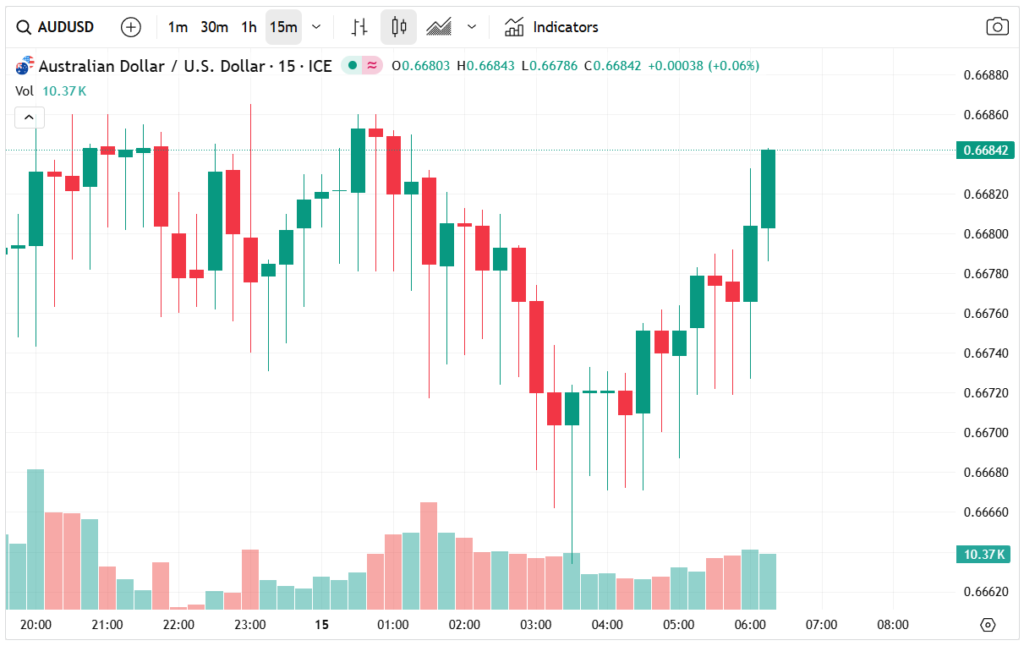
Task: Select the 1m timeframe
Action: pyautogui.click(x=178, y=27)
